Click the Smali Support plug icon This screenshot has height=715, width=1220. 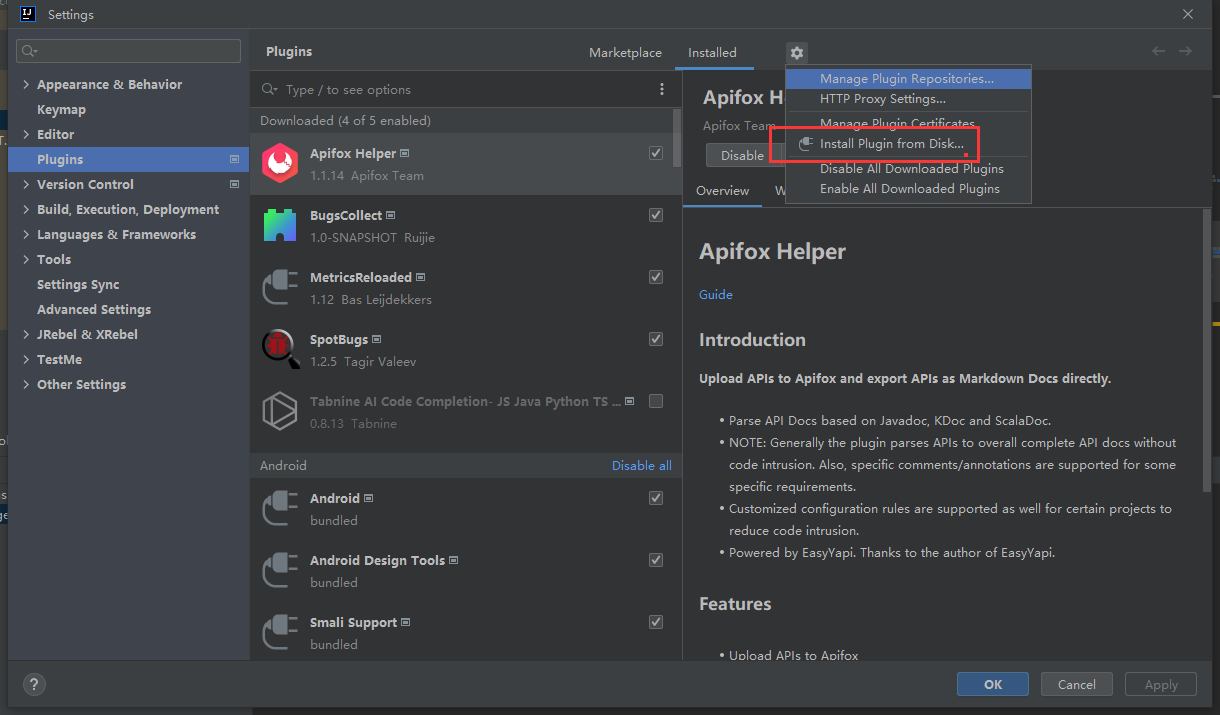(x=280, y=632)
